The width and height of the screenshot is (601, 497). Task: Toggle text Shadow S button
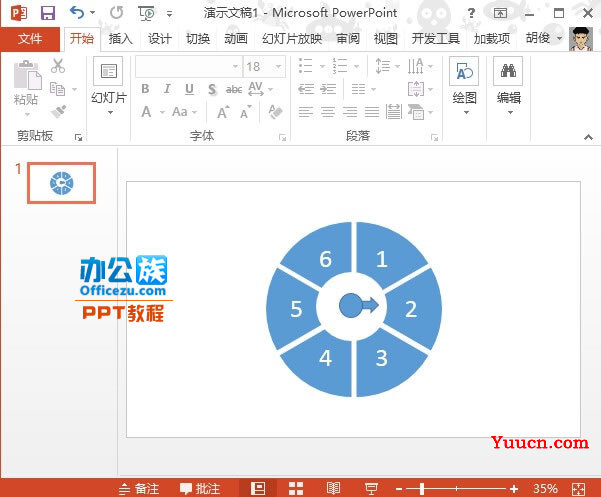coord(212,89)
